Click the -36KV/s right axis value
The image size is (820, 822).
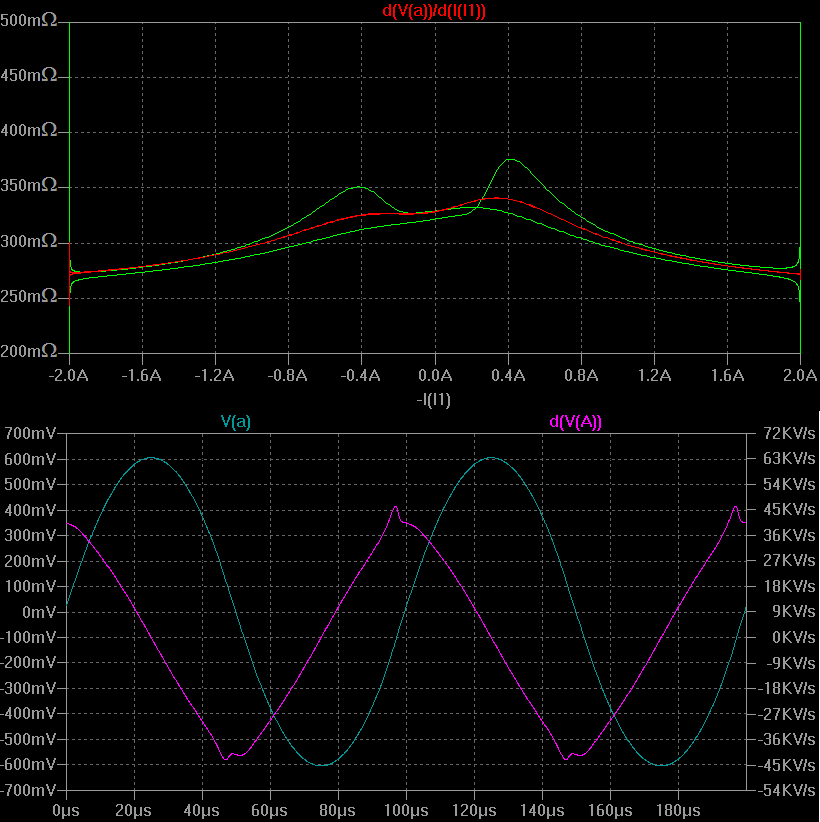point(787,739)
